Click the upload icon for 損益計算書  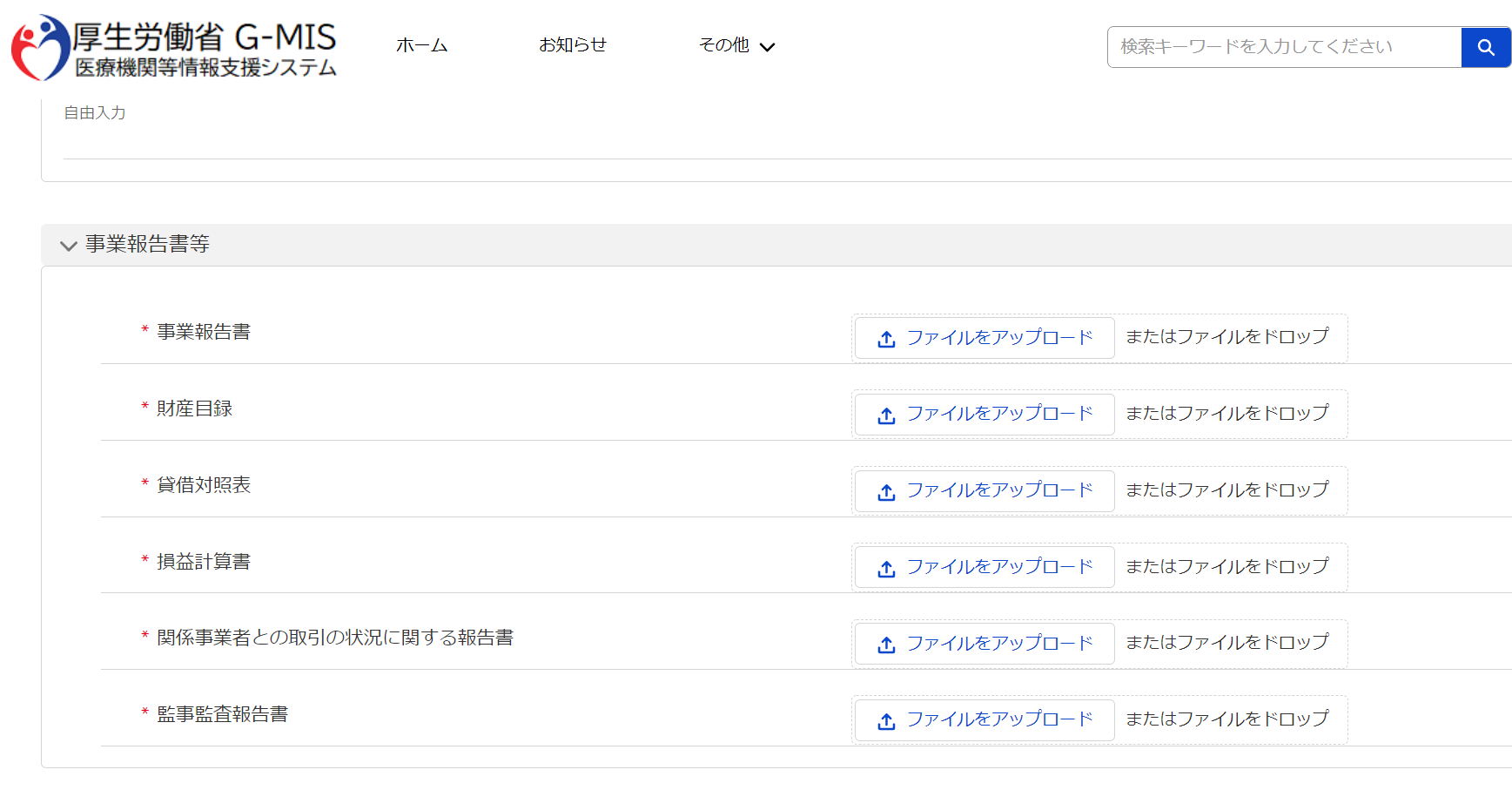(885, 567)
